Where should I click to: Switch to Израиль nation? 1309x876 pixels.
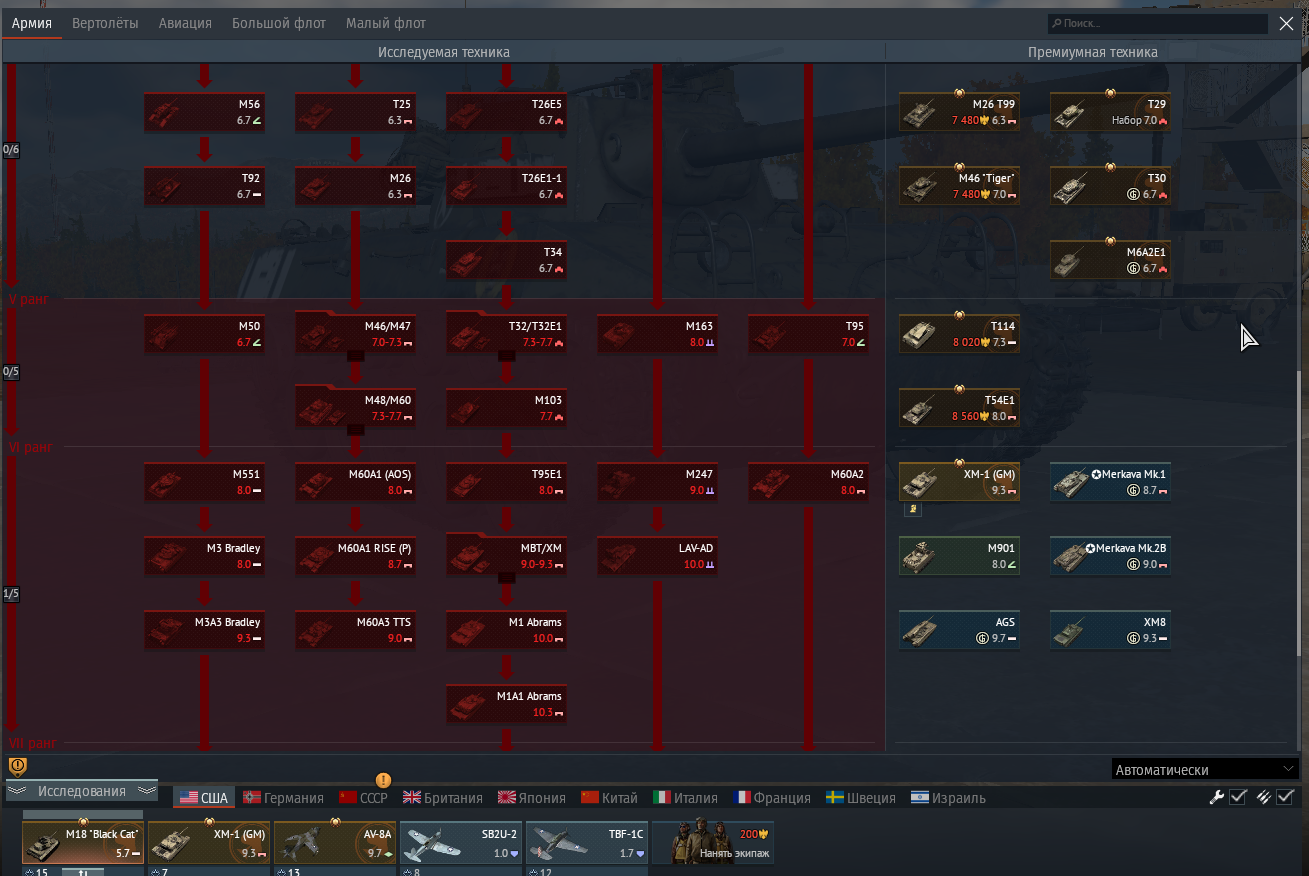click(948, 798)
